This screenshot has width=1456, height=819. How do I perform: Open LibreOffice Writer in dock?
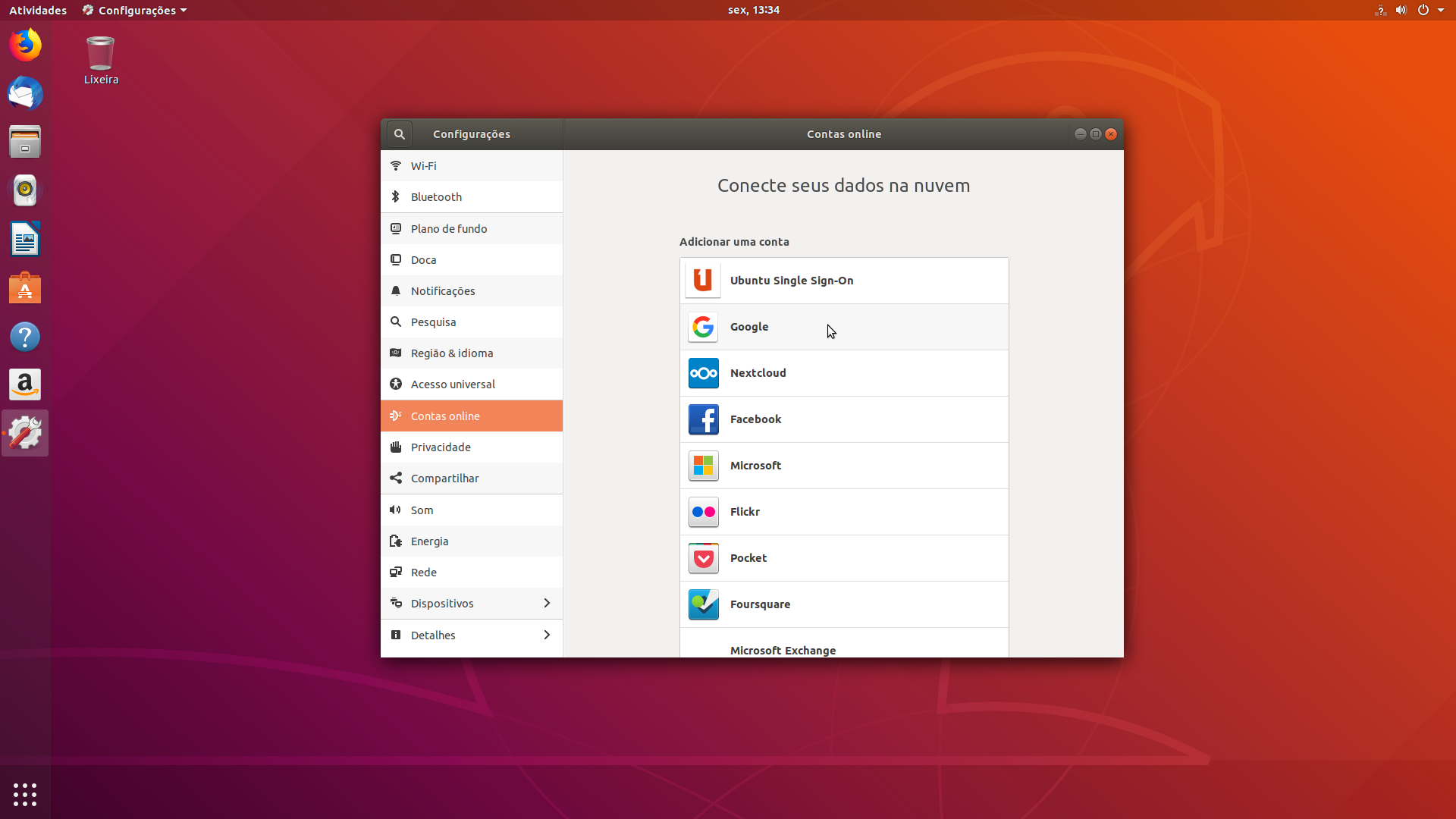click(x=25, y=239)
